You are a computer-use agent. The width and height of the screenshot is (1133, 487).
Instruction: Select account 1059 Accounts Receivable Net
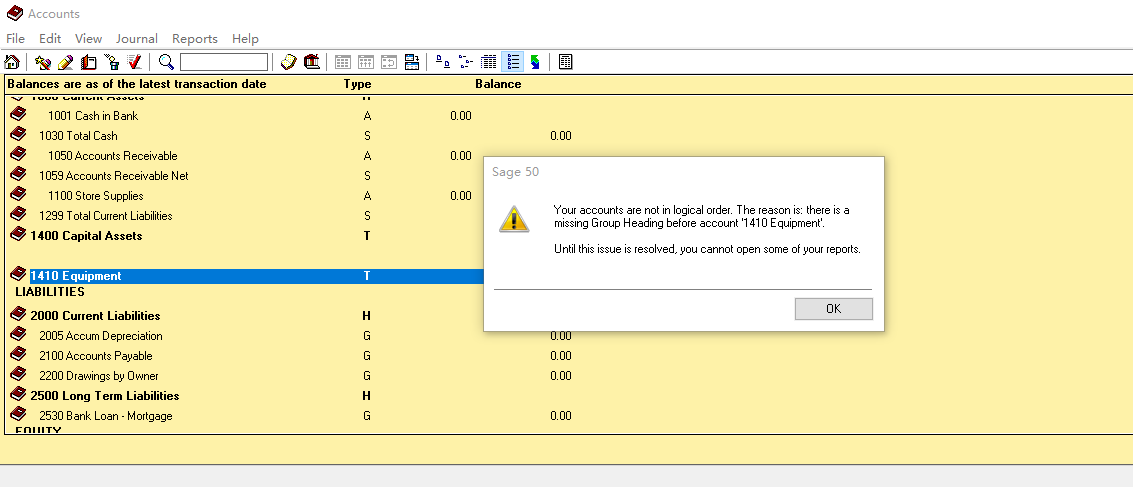point(113,176)
